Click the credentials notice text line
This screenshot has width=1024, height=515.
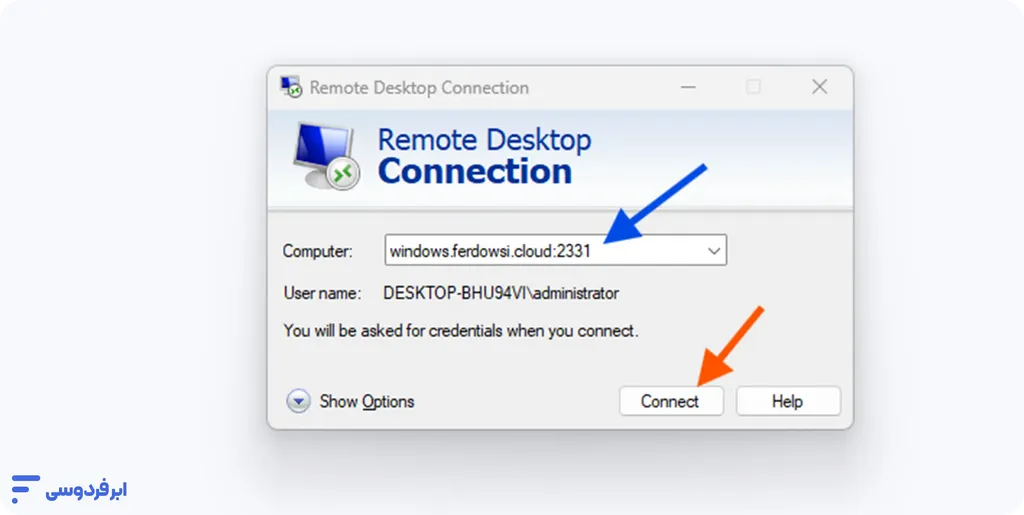pyautogui.click(x=461, y=331)
